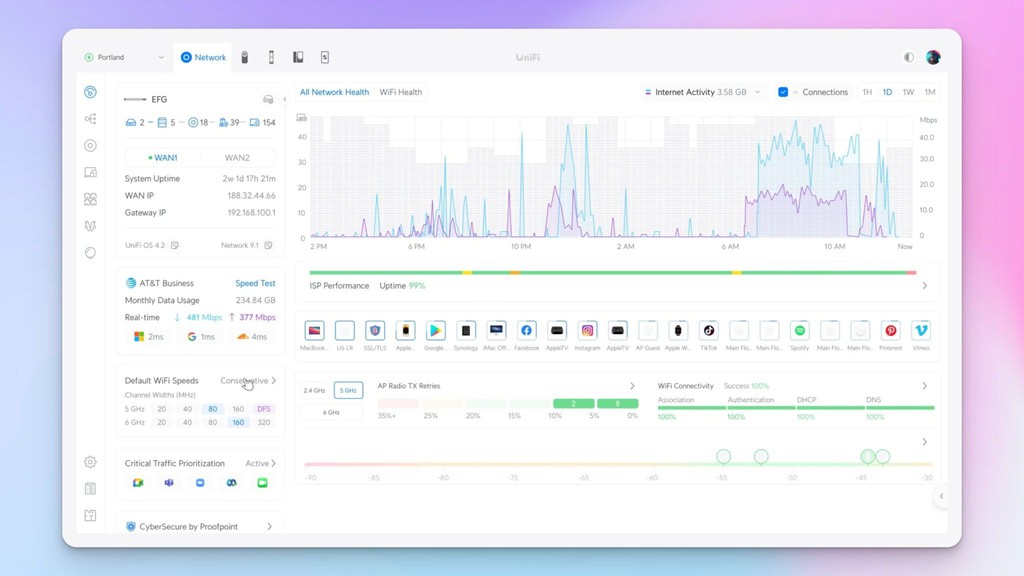The height and width of the screenshot is (576, 1024).
Task: Switch to the WiFi Health tab
Action: click(400, 91)
